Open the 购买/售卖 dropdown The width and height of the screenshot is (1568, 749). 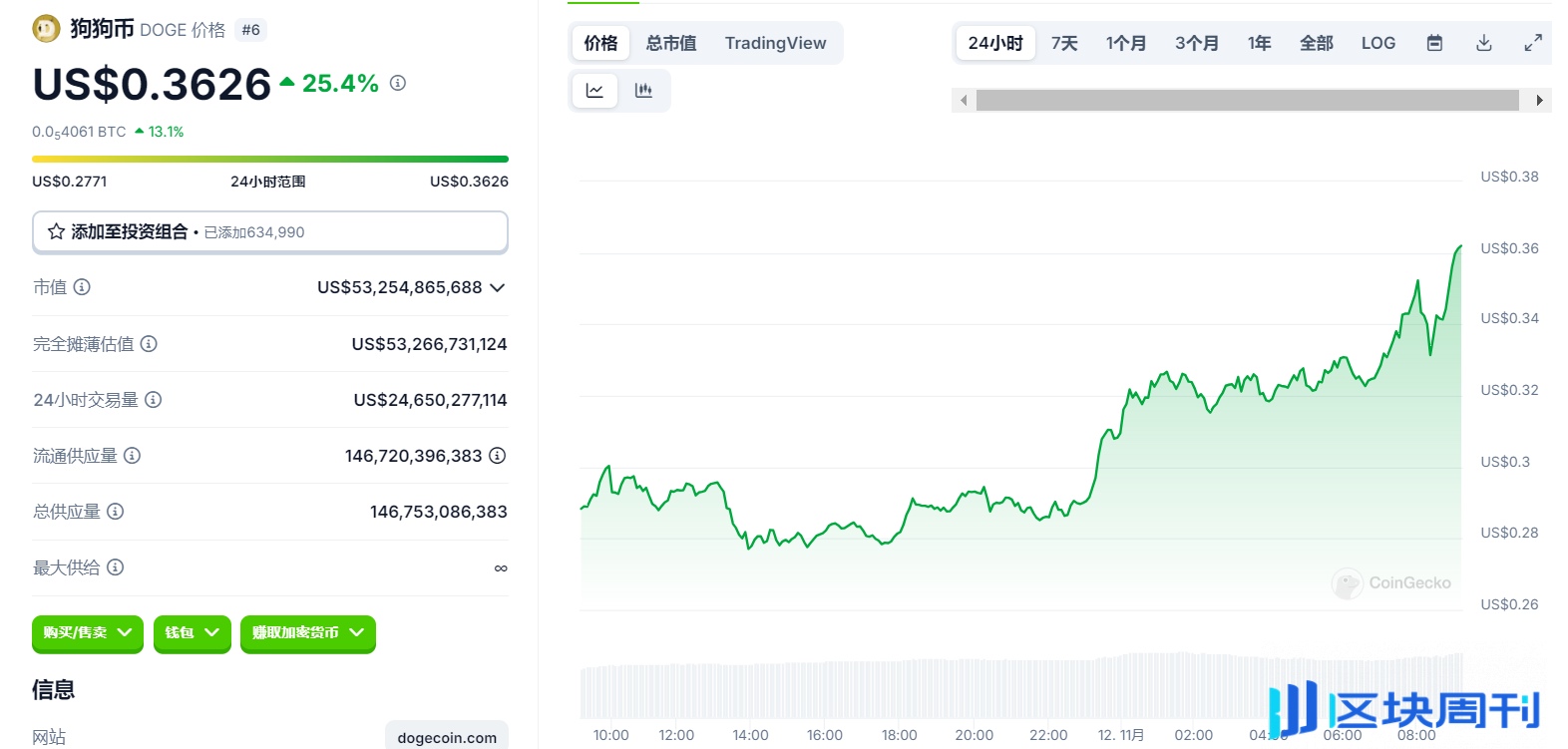point(88,633)
